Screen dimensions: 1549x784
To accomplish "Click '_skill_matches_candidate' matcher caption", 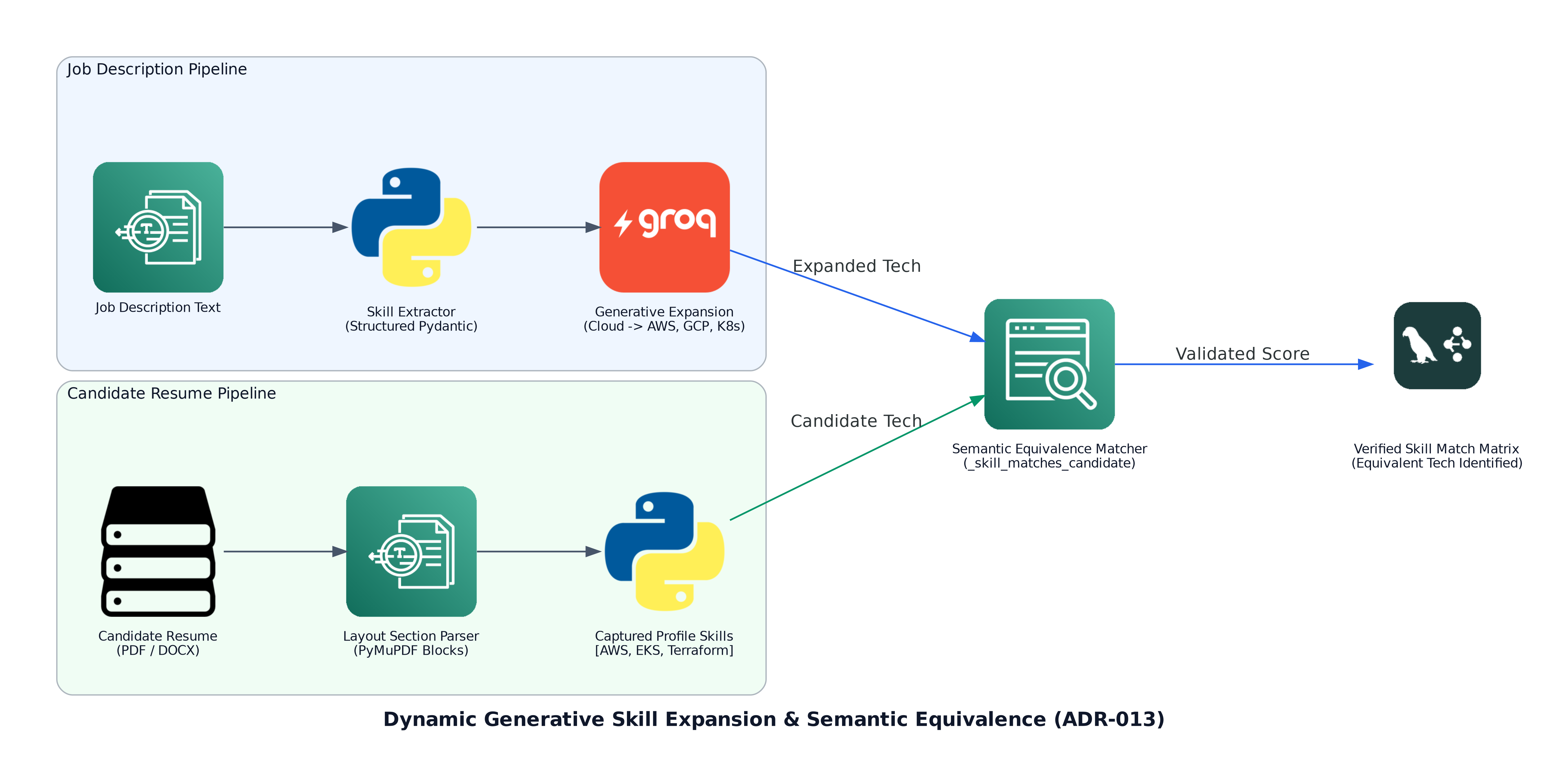I will tap(1049, 463).
